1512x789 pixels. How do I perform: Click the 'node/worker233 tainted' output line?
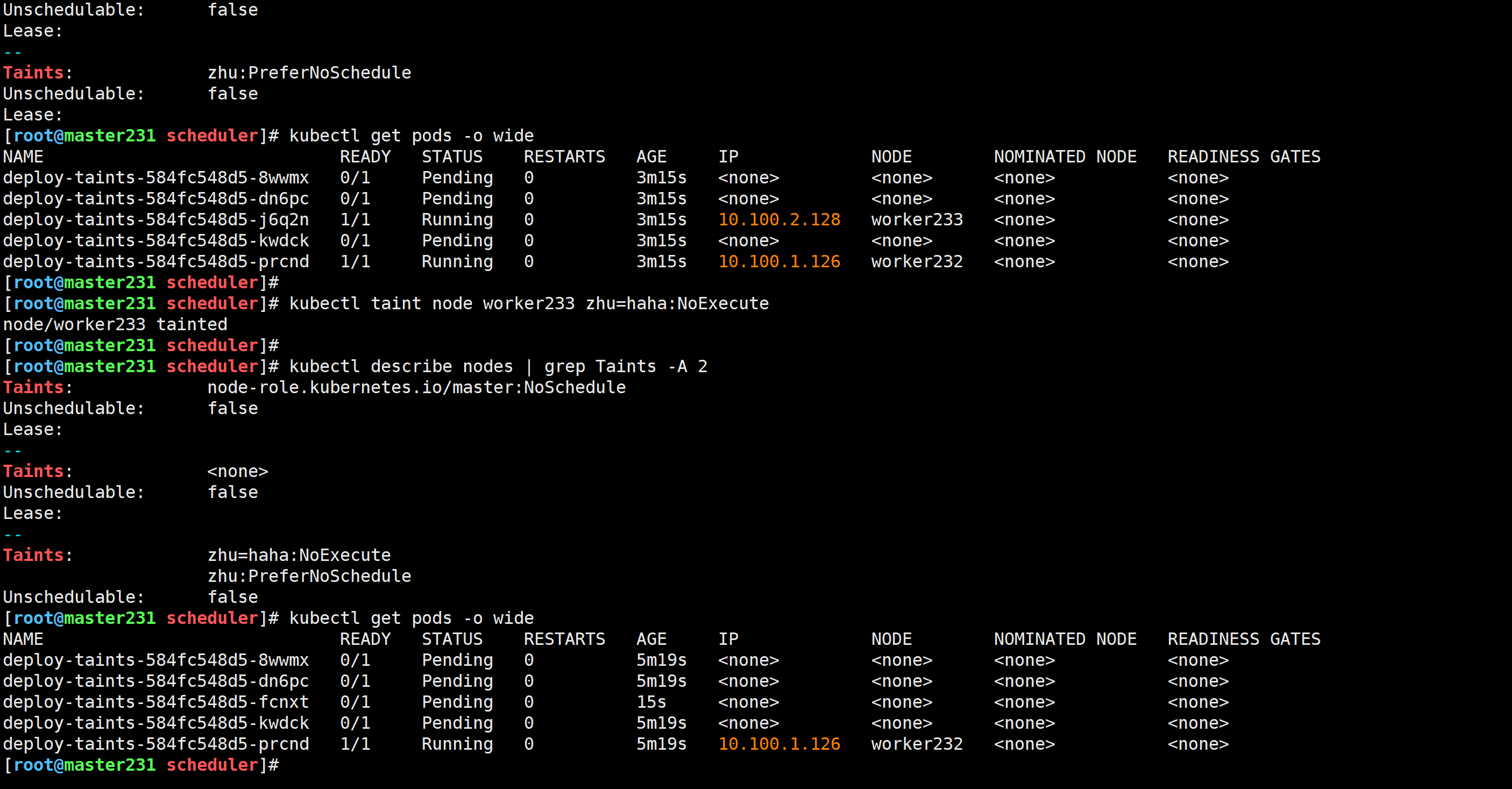(115, 324)
